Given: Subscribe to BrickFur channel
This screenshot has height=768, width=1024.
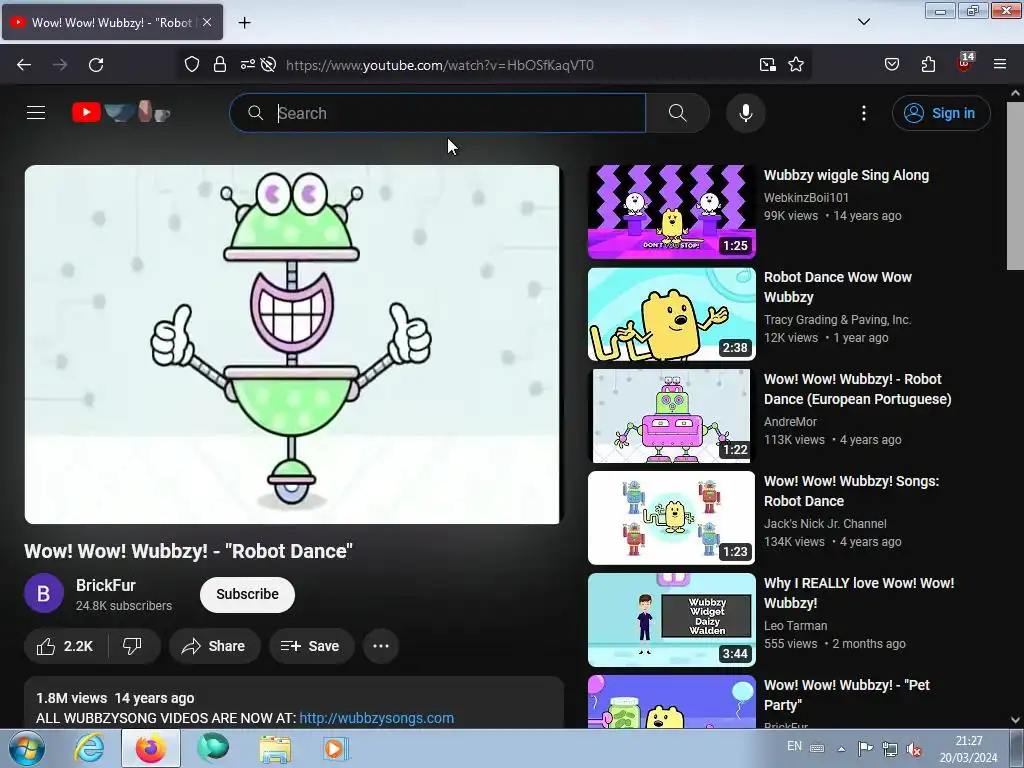Looking at the screenshot, I should coord(248,594).
